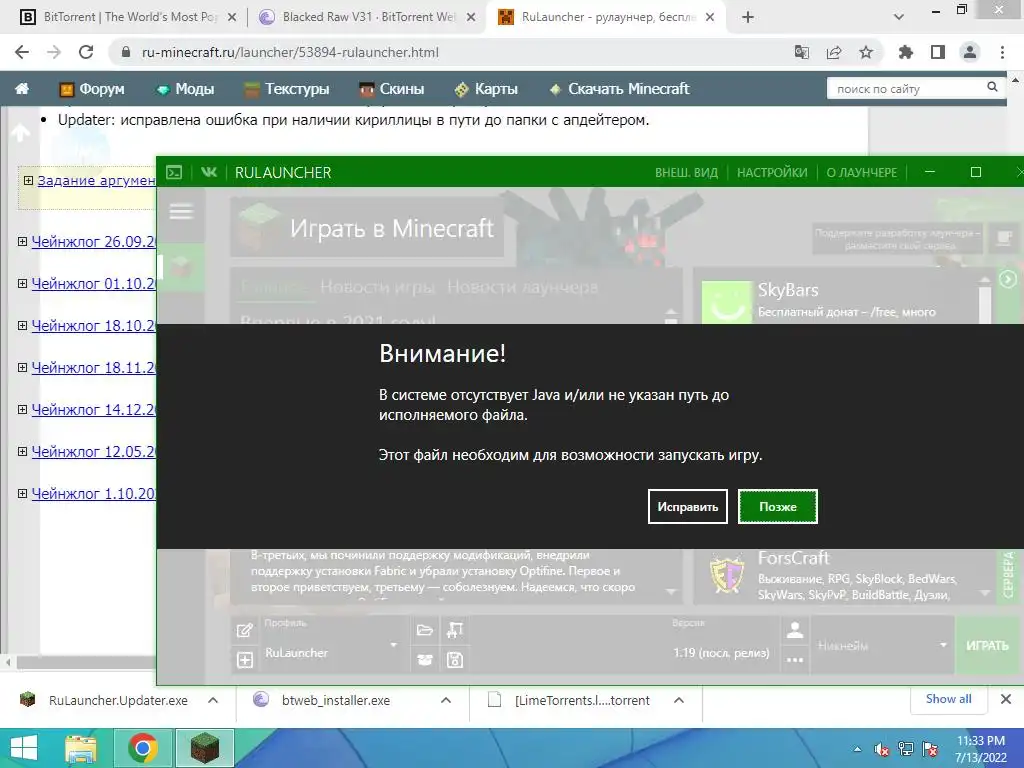This screenshot has height=768, width=1024.
Task: Click the ИГРАТЬ button in the launcher
Action: (987, 645)
